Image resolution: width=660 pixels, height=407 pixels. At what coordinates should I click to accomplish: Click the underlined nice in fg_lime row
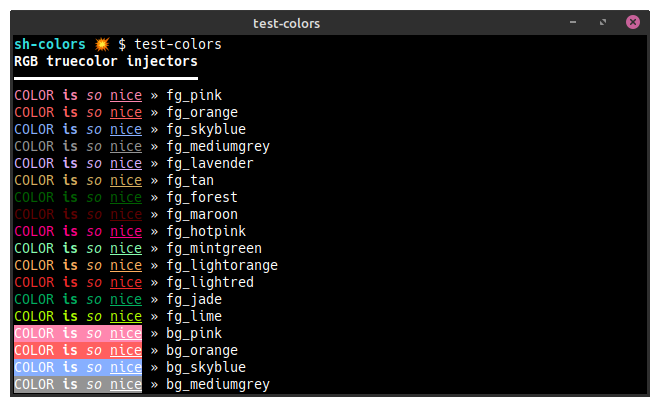[x=126, y=316]
